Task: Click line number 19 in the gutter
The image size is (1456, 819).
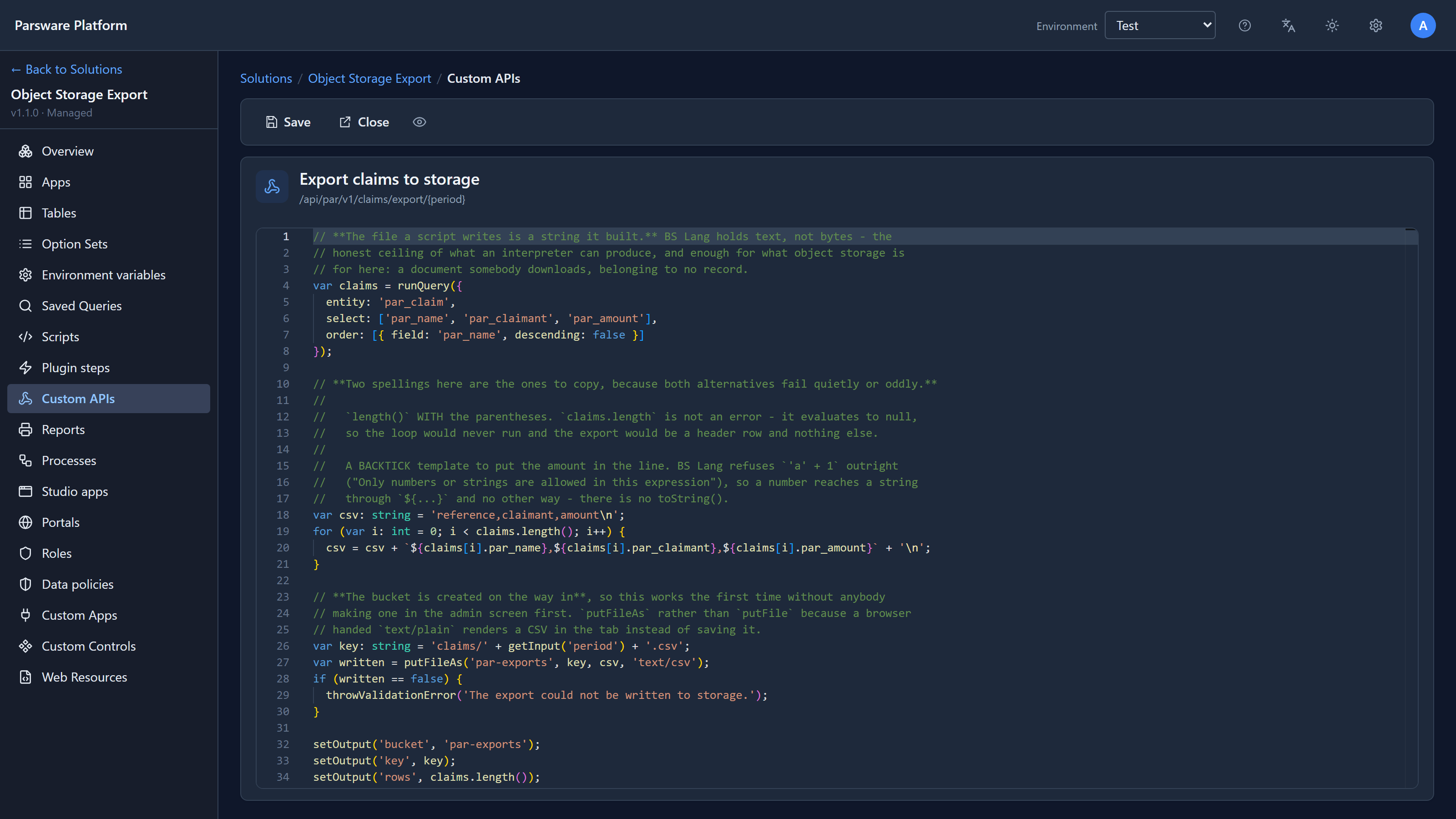Action: point(283,531)
